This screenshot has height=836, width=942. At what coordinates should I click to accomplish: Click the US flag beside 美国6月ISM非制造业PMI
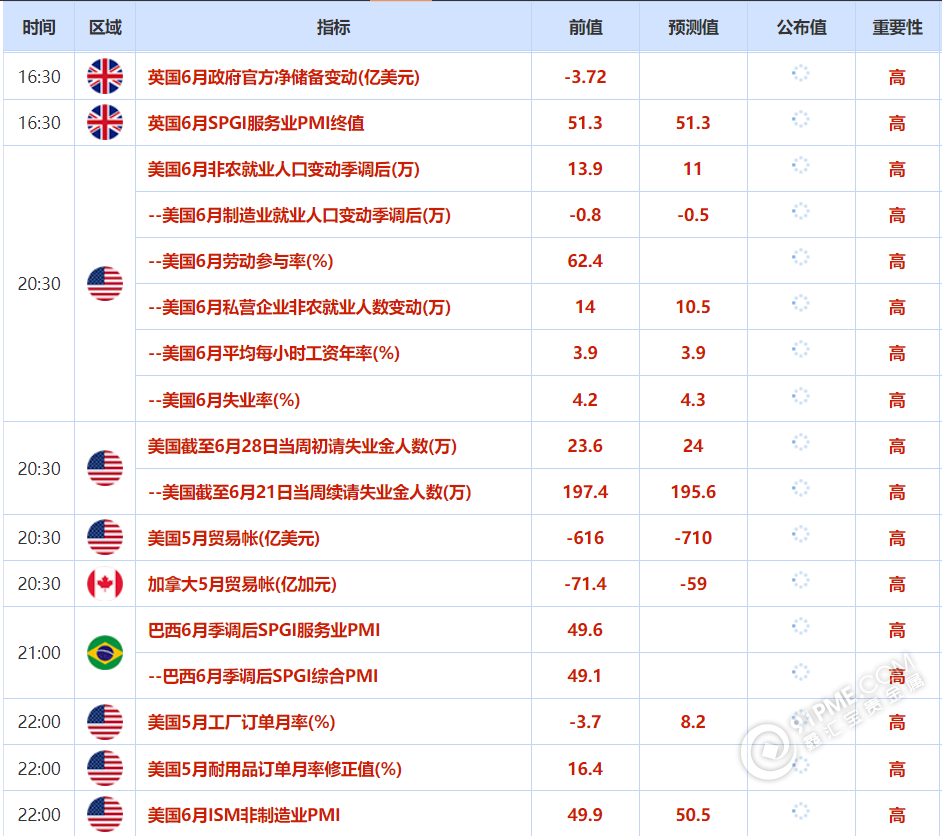click(x=105, y=814)
